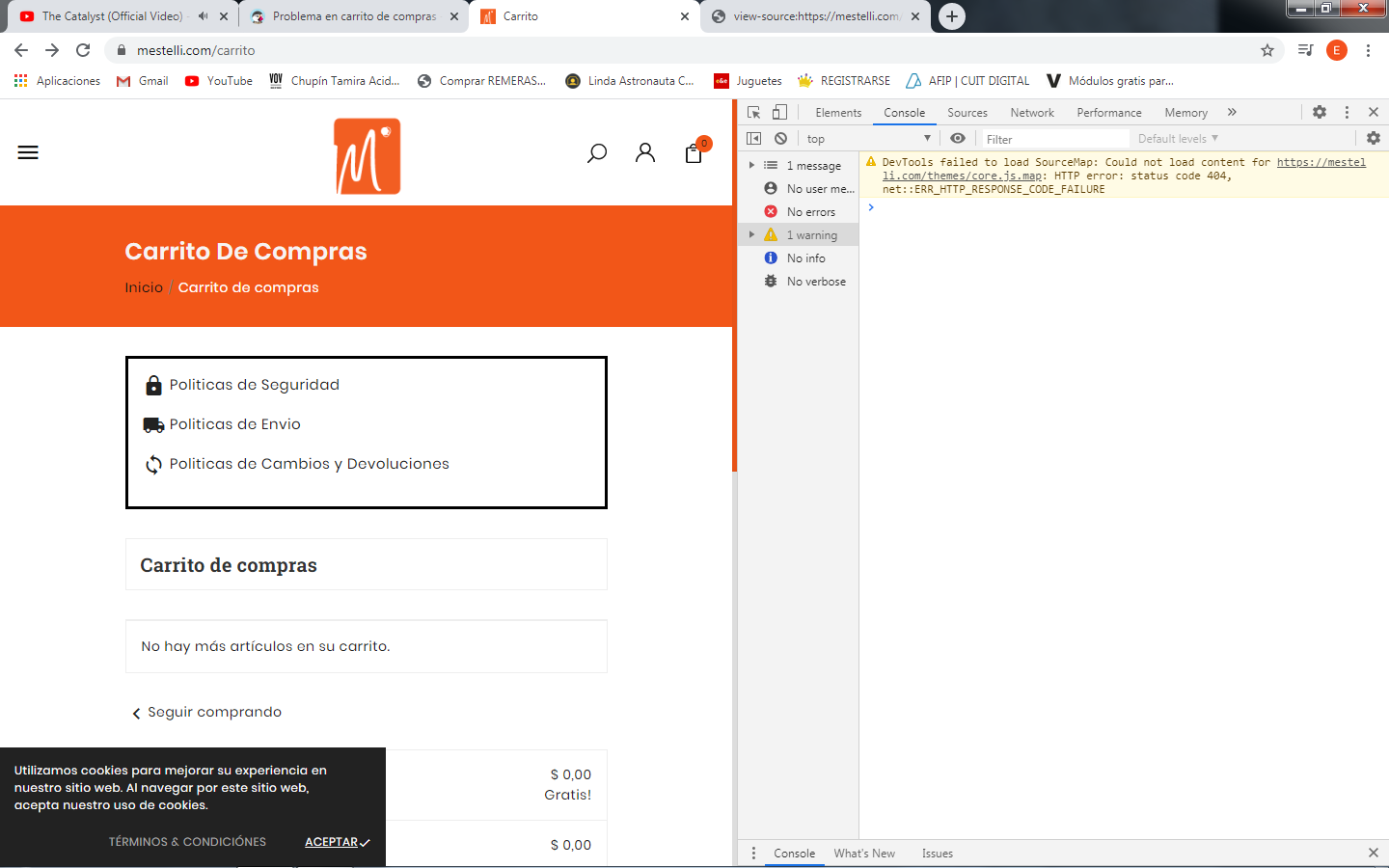Mute the Catalyst video tab audio
This screenshot has width=1389, height=868.
203,16
